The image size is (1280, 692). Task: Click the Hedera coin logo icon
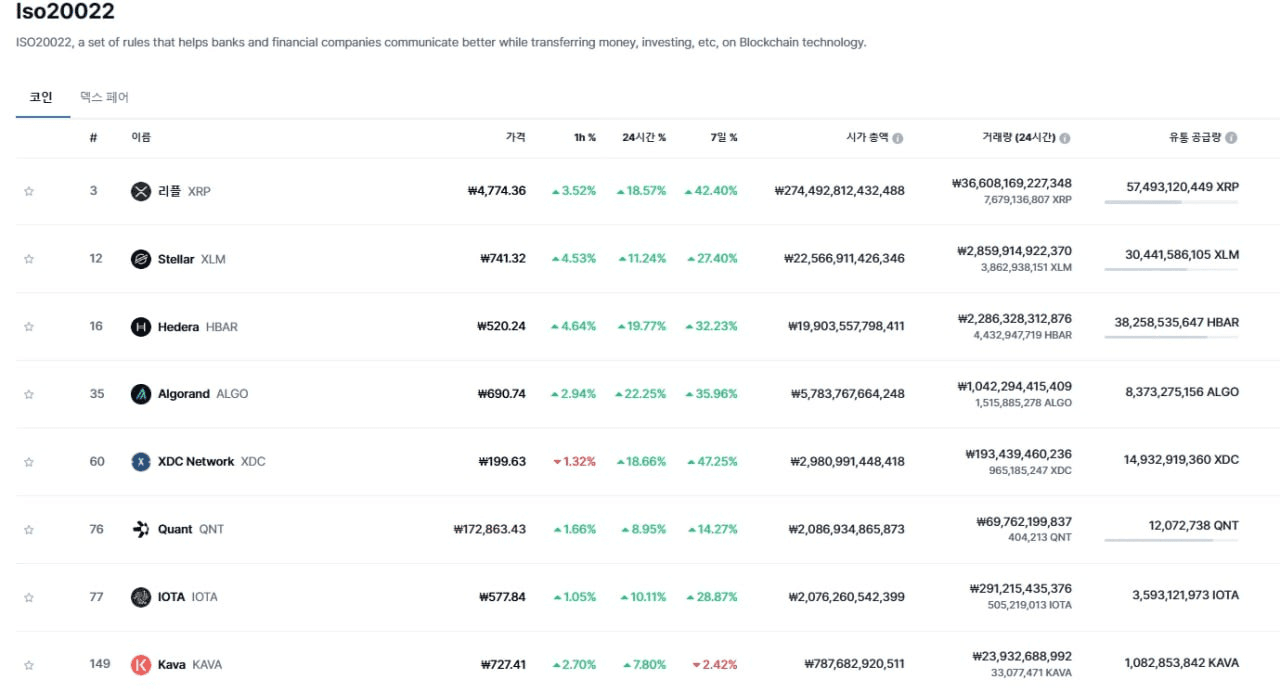(x=141, y=327)
